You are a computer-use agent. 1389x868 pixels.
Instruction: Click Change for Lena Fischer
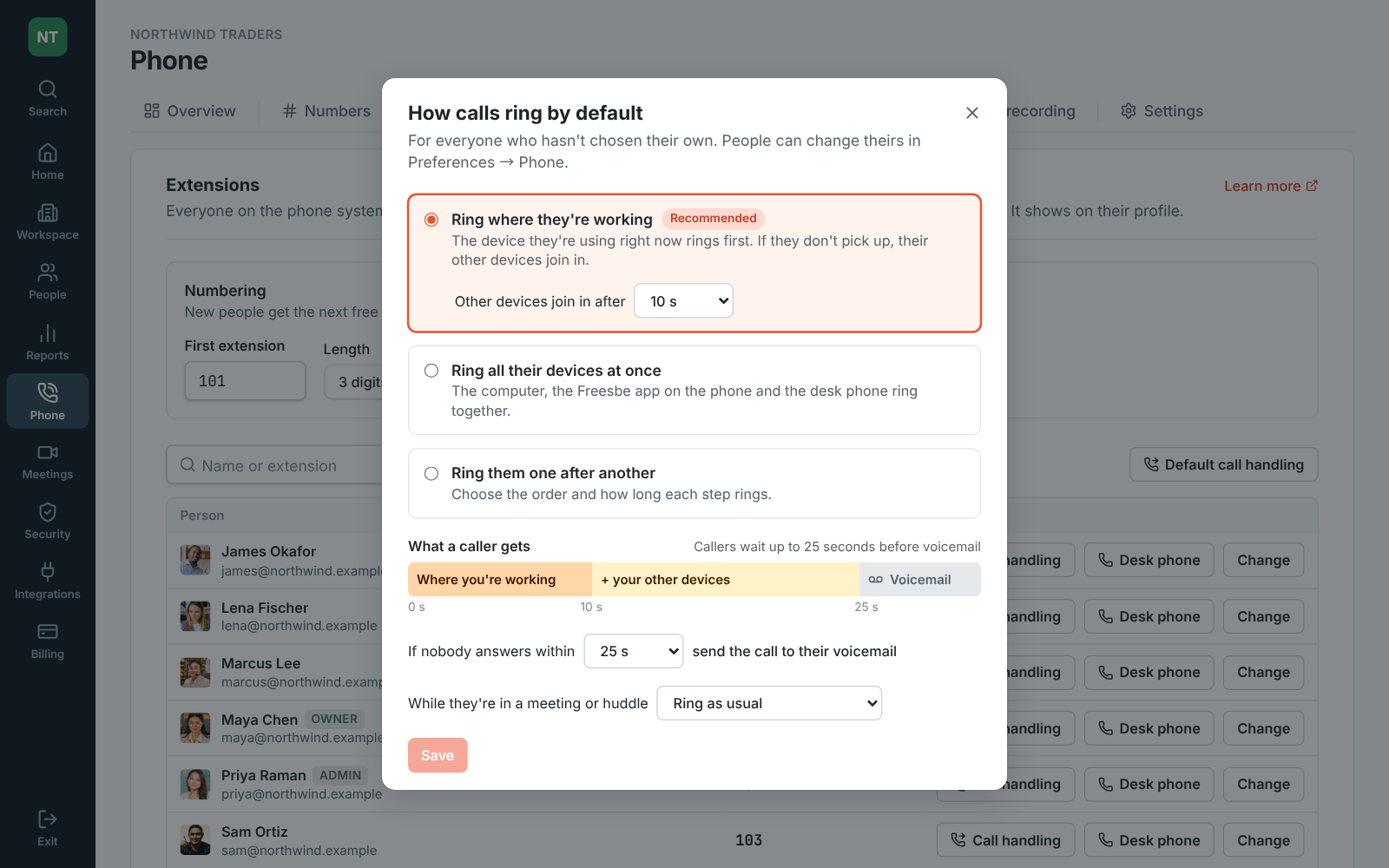coord(1264,616)
